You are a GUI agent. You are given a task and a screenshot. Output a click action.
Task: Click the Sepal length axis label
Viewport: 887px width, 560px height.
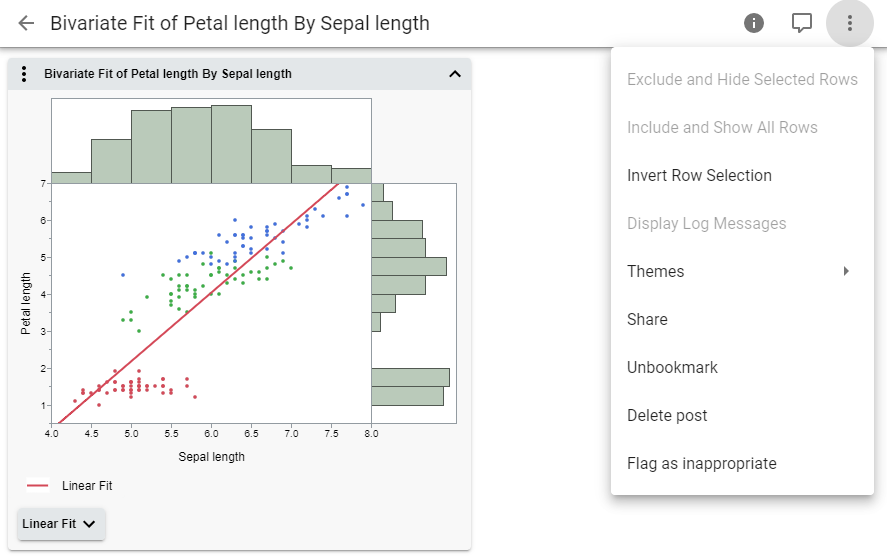[211, 457]
